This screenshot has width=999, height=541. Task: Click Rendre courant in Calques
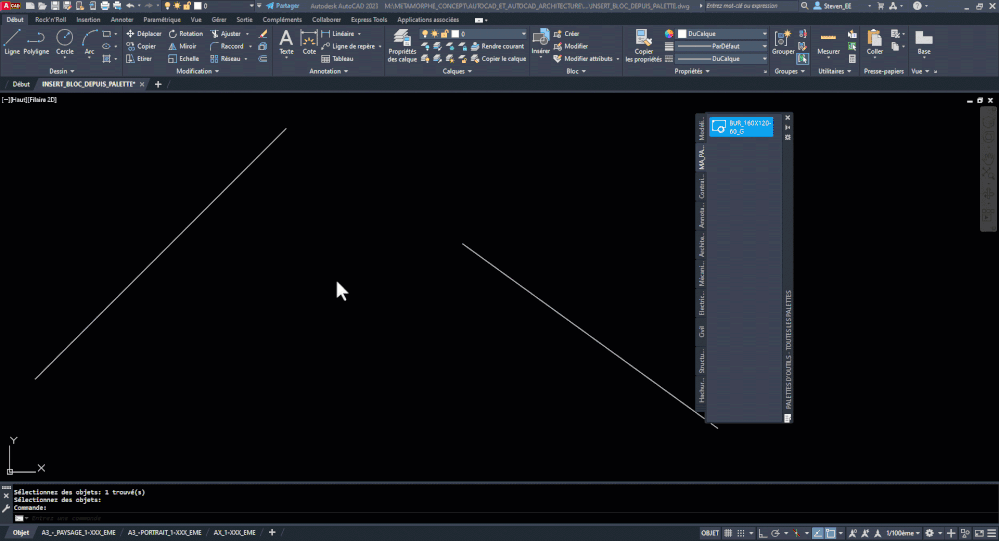tap(497, 47)
